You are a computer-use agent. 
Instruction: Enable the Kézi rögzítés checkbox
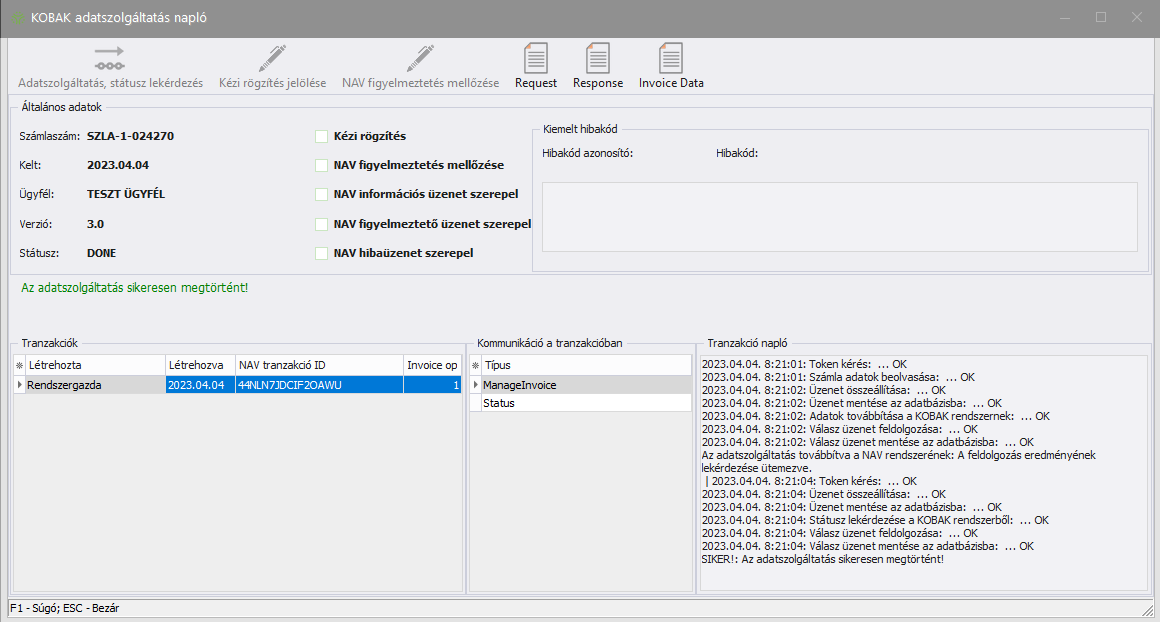tap(321, 136)
